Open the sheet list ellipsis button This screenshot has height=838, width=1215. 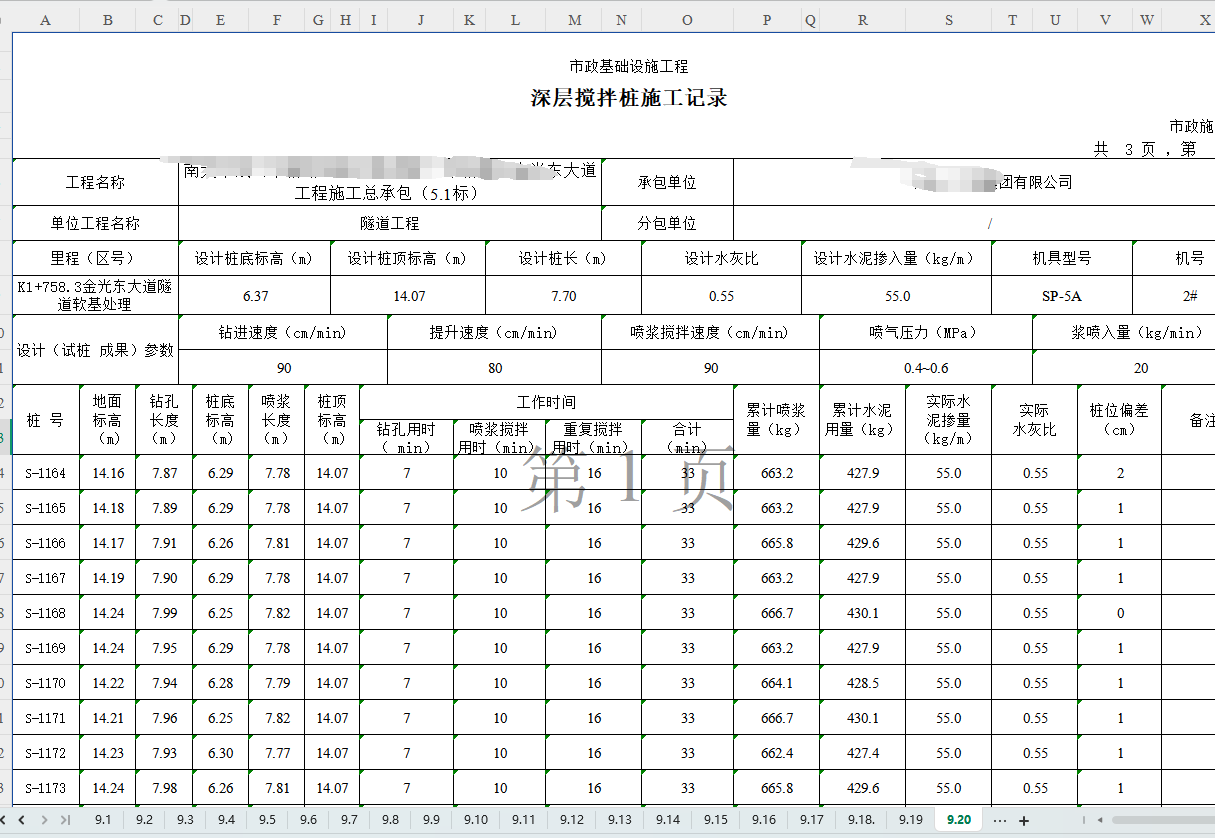1000,820
